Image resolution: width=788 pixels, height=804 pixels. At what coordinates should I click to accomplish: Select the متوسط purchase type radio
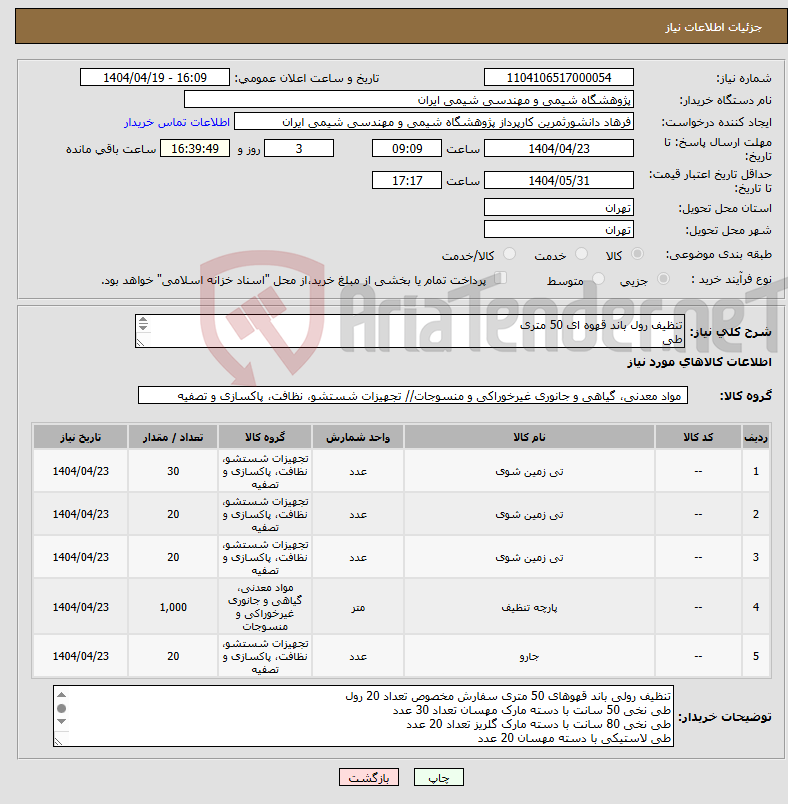(598, 279)
